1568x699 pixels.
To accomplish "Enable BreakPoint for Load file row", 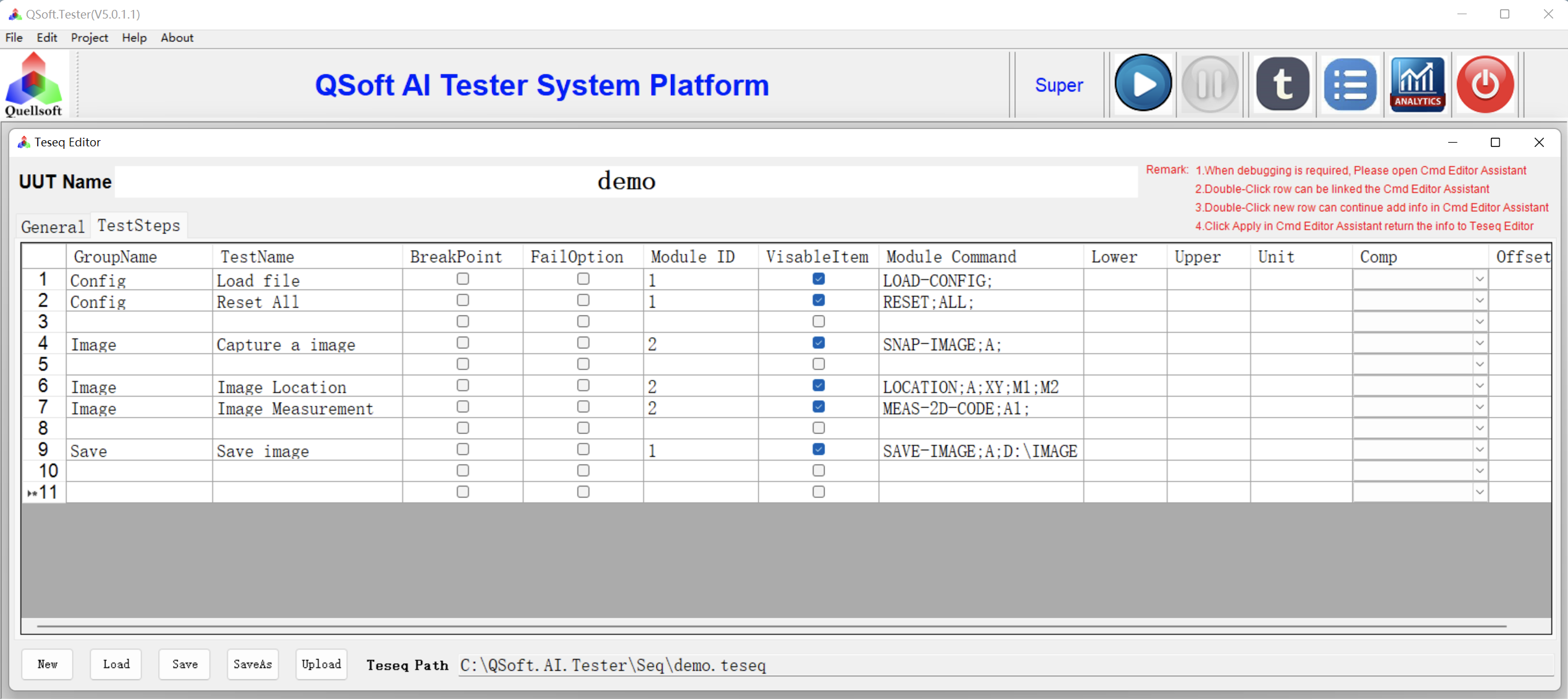I will point(462,279).
